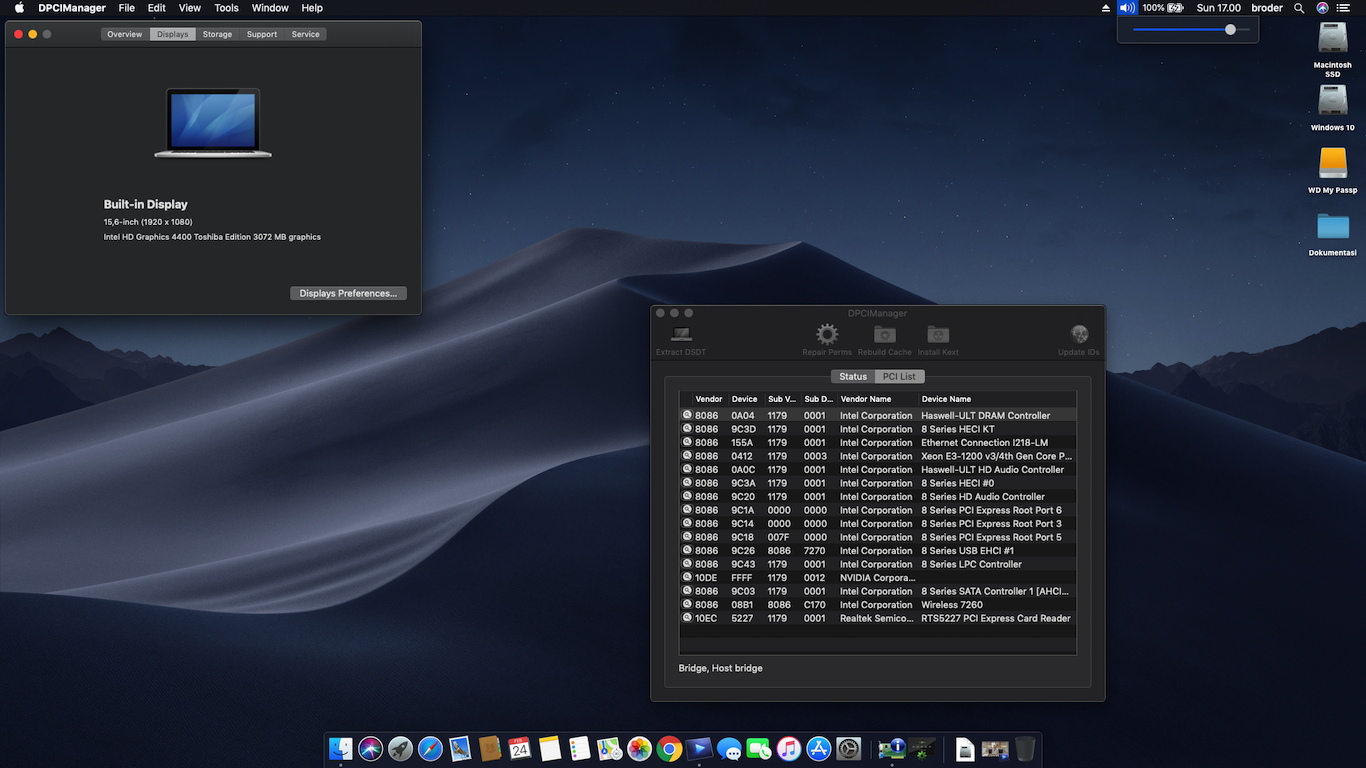
Task: Open the Window menu
Action: [270, 8]
